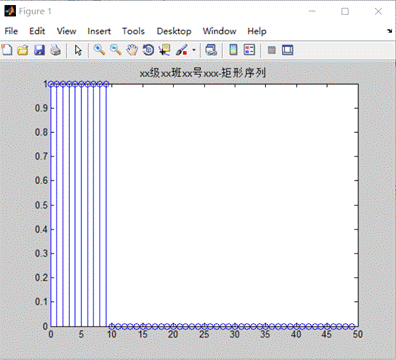This screenshot has width=396, height=360.
Task: Select the Data Cursor tool
Action: 165,50
